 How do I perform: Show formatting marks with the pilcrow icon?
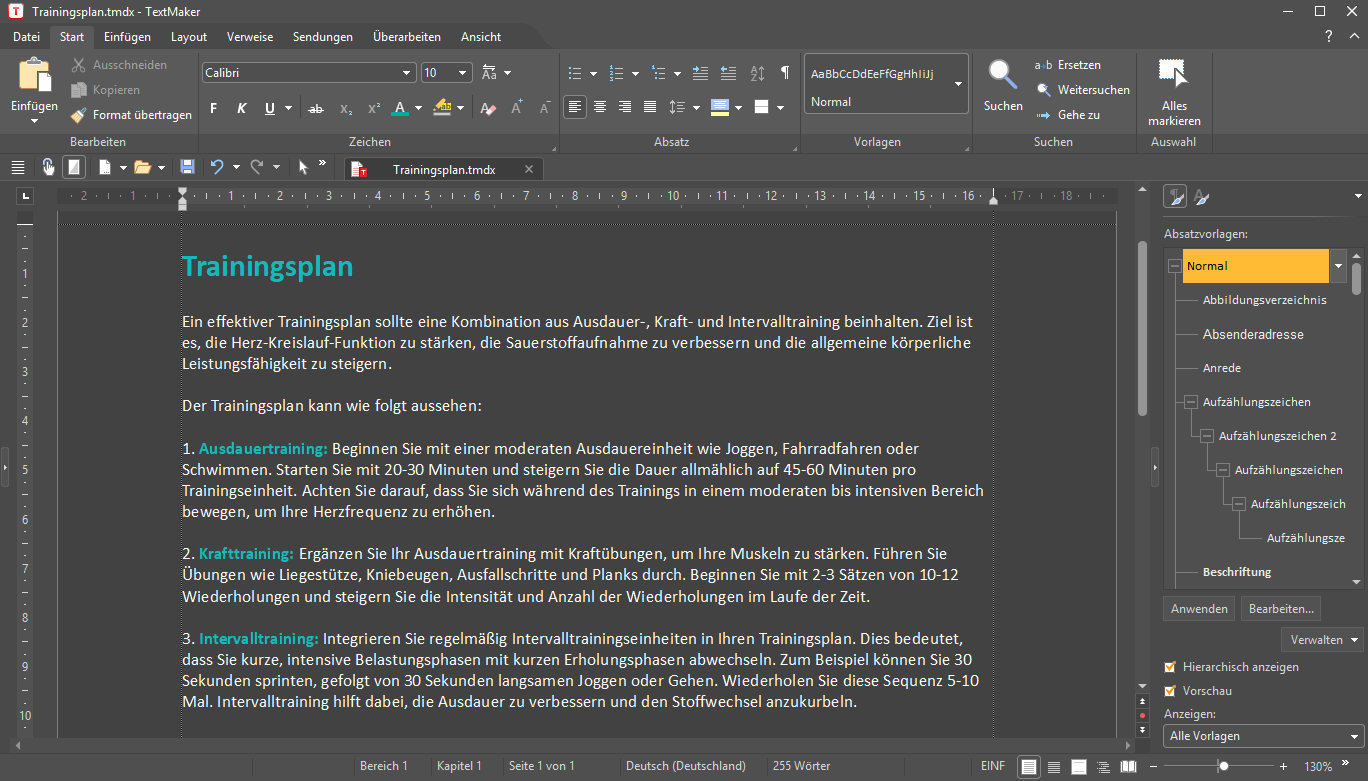785,73
